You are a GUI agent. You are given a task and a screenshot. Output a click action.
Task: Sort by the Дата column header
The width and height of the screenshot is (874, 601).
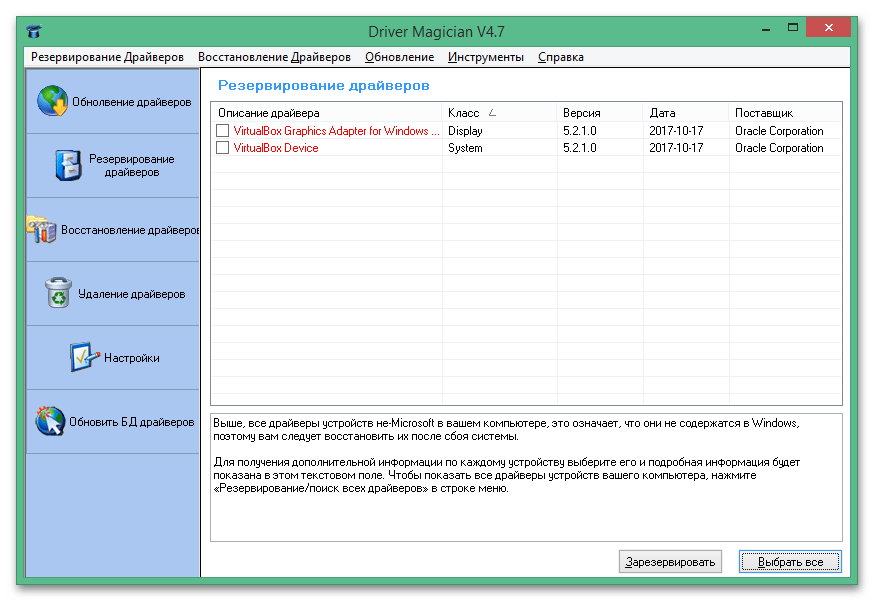click(686, 113)
